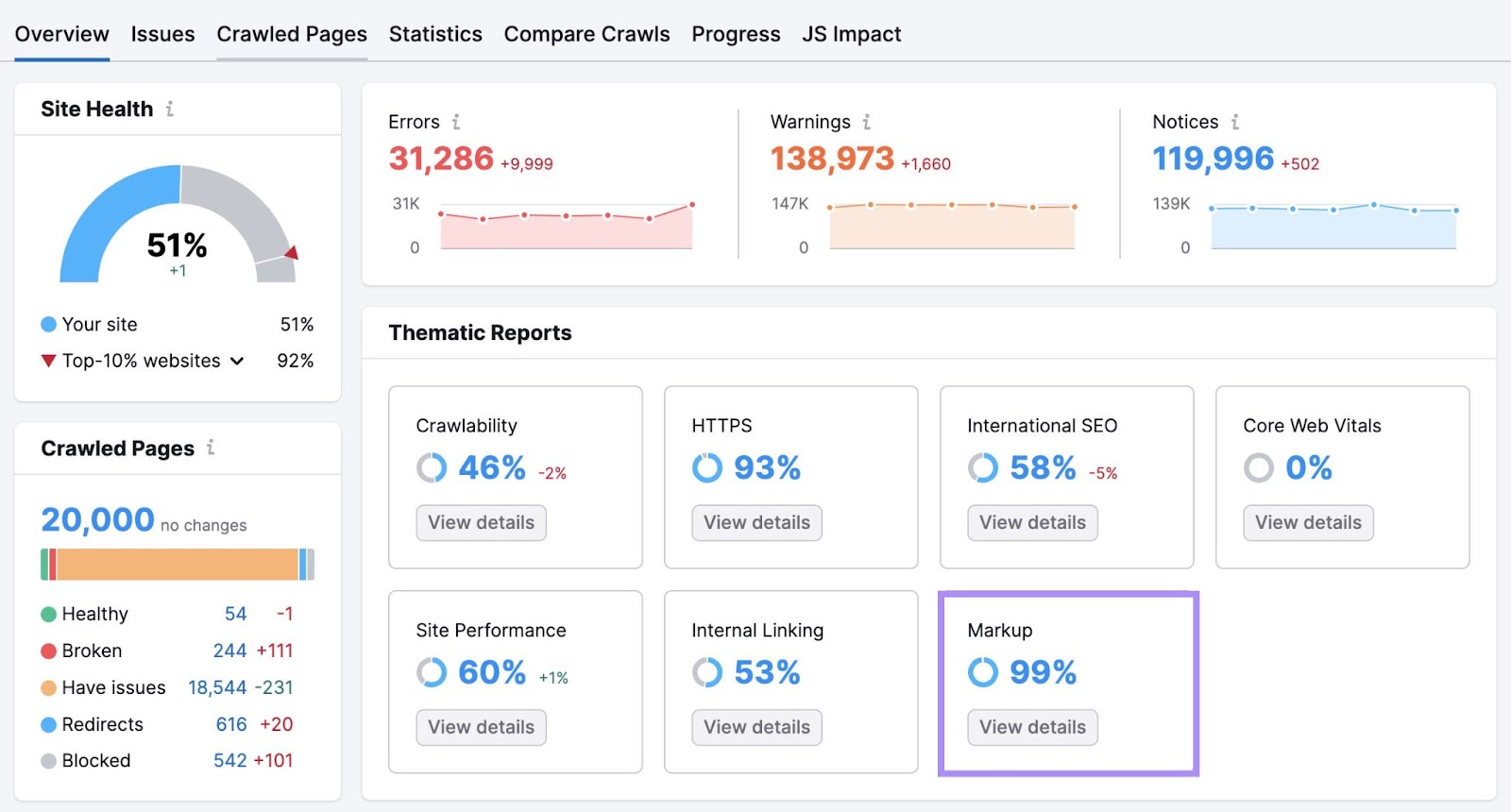Screen dimensions: 1511x812
Task: Click the Site Health gauge chart
Action: coord(178,225)
